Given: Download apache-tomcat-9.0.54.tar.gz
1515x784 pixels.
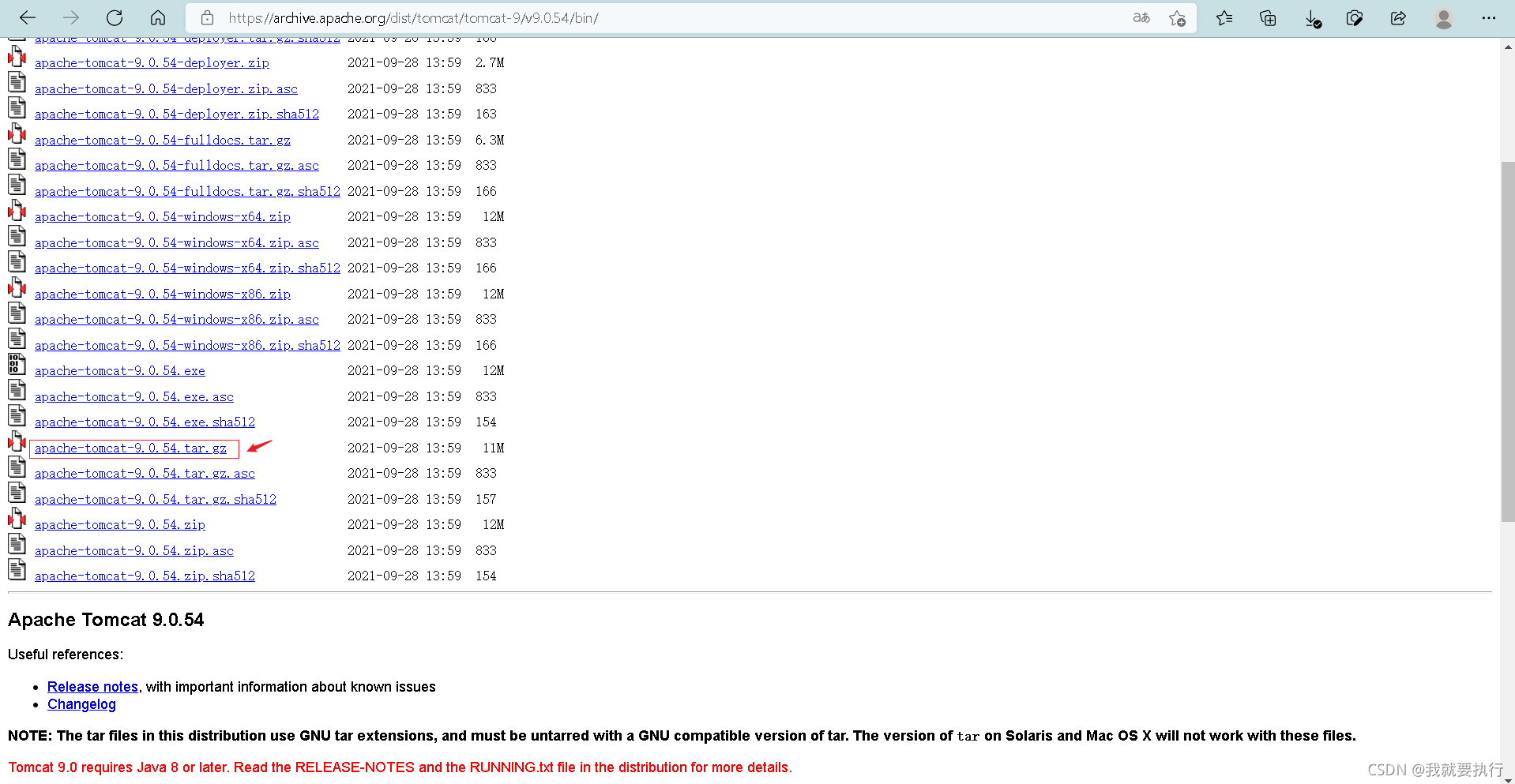Looking at the screenshot, I should pyautogui.click(x=131, y=448).
